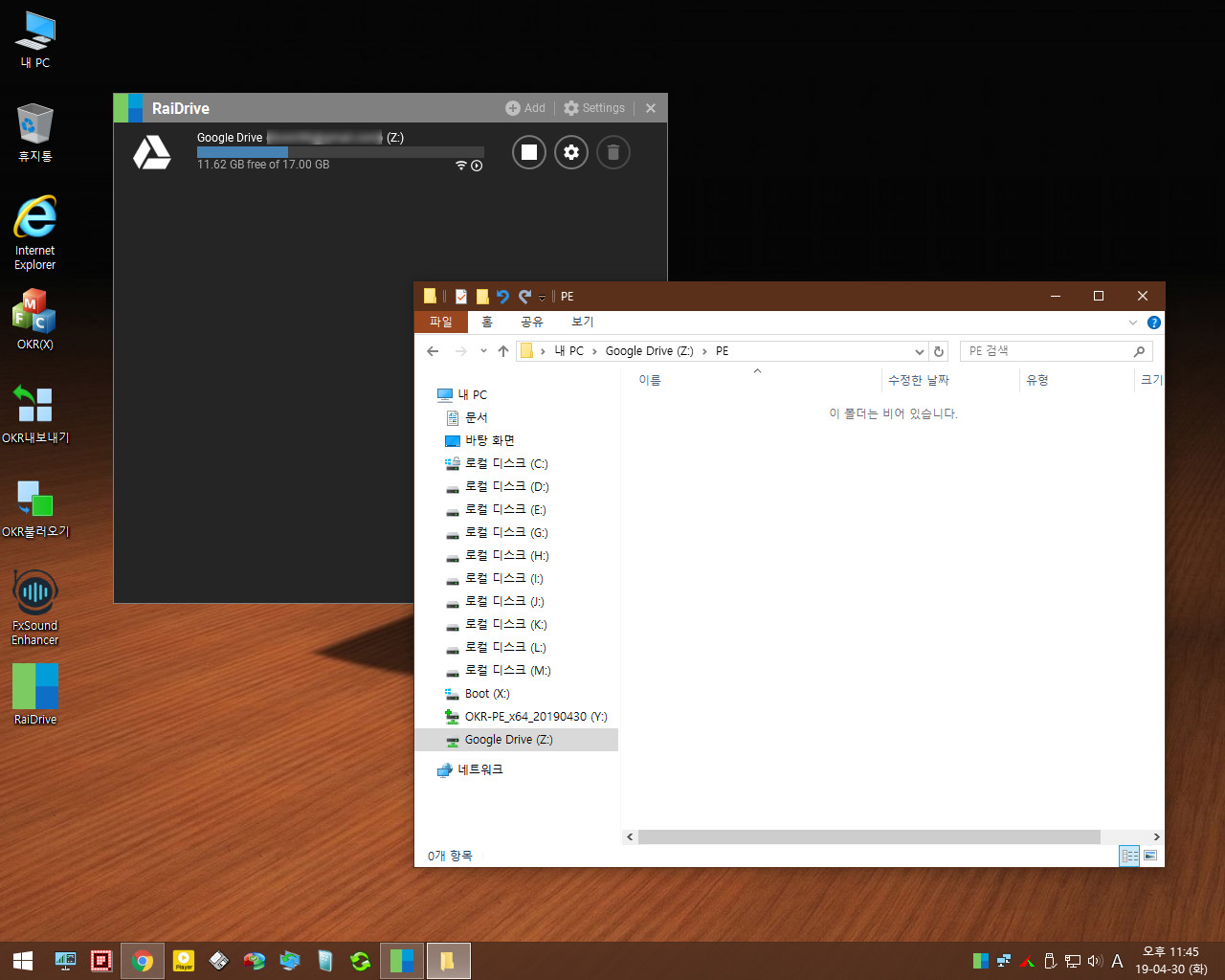This screenshot has width=1225, height=980.
Task: Select 휴지통 recycle bin desktop icon
Action: pyautogui.click(x=35, y=133)
